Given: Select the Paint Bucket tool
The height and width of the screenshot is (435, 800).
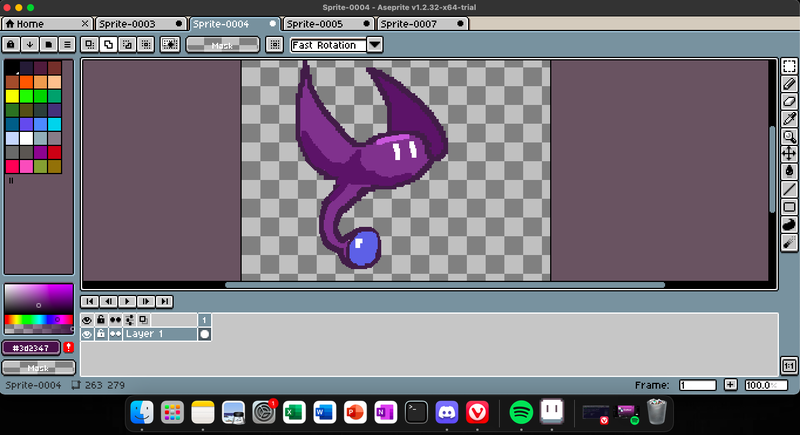Looking at the screenshot, I should 789,171.
